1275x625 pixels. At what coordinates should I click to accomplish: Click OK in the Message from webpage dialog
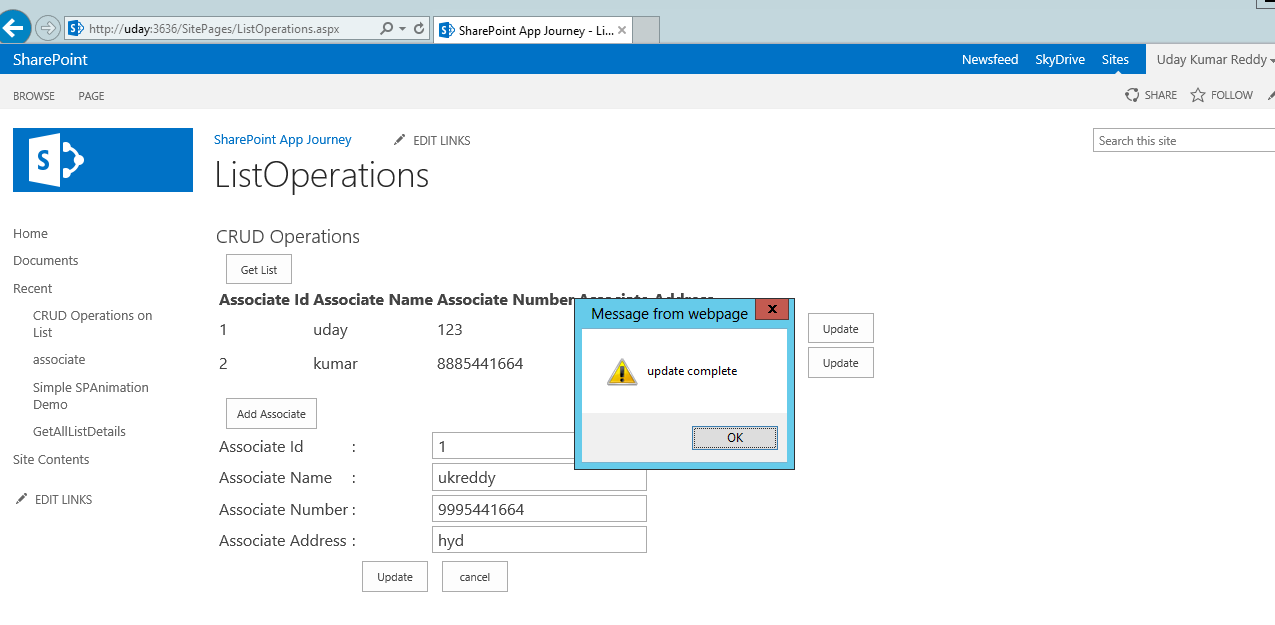point(735,438)
